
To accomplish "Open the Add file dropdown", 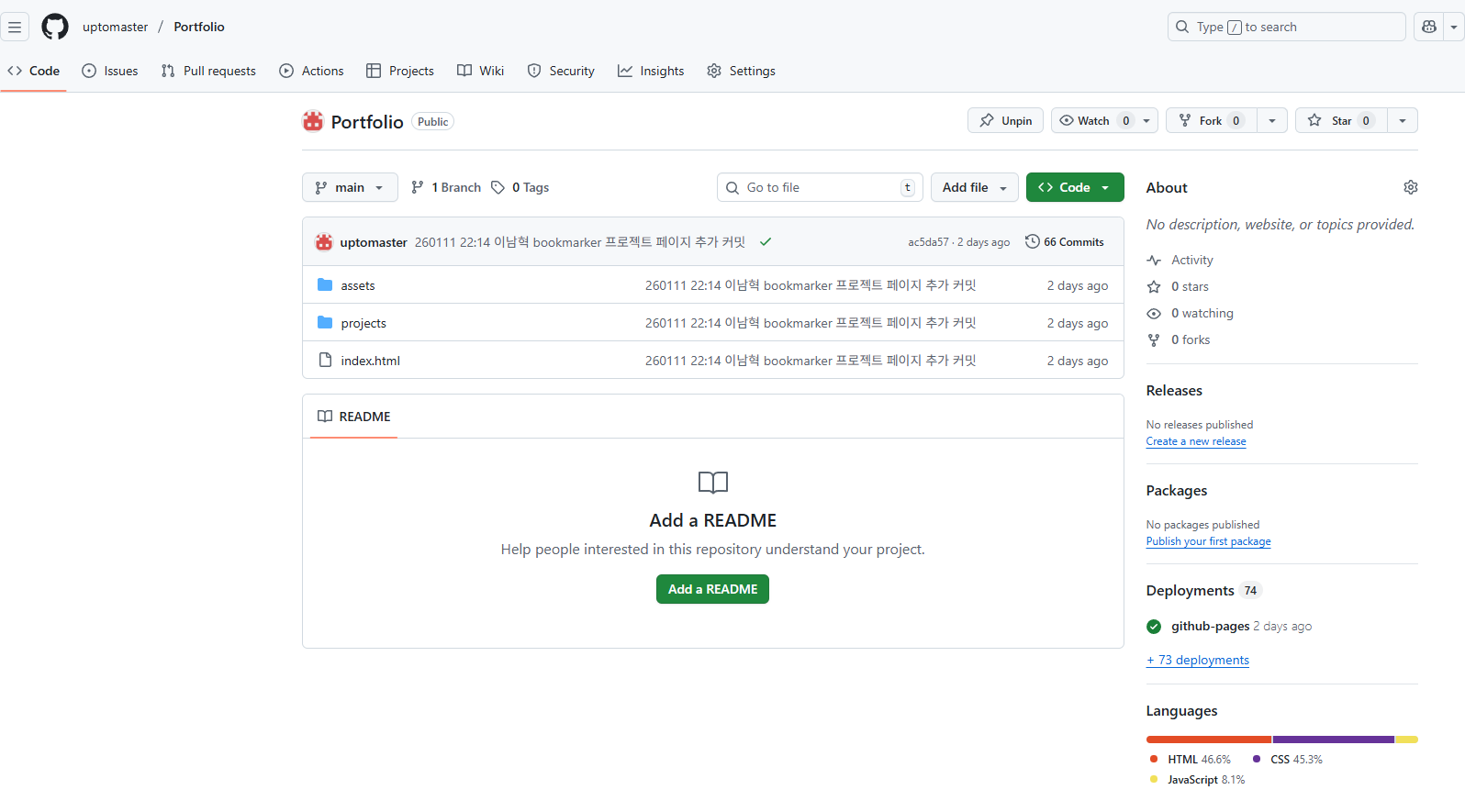I will coord(974,187).
